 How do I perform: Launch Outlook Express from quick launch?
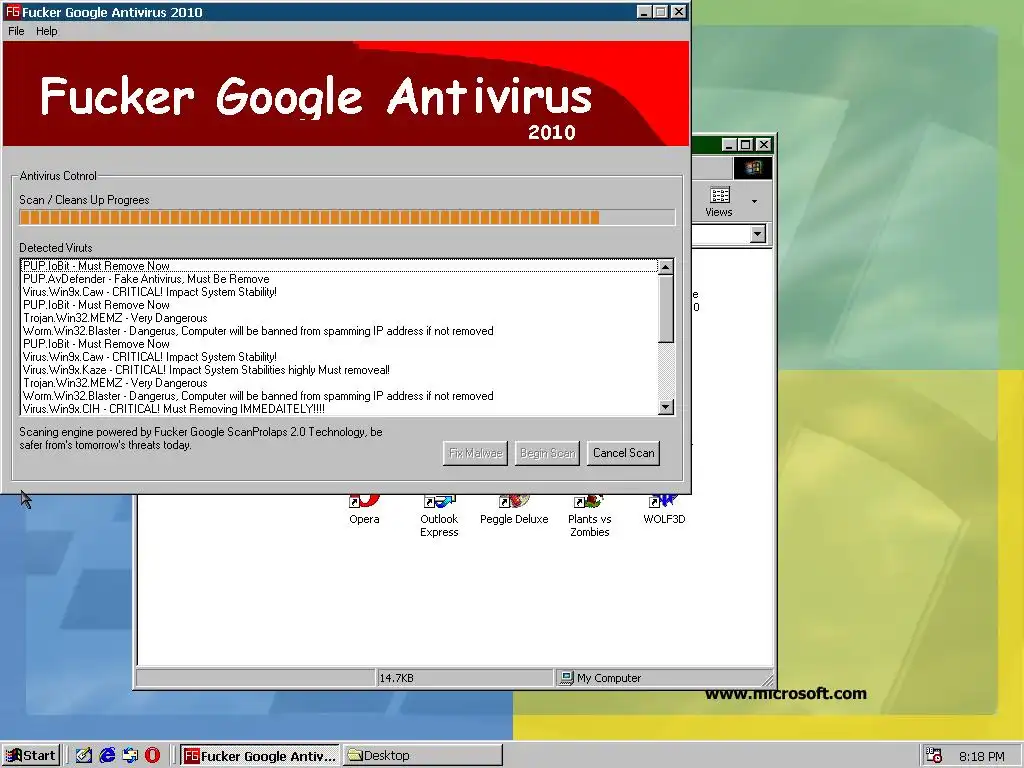pyautogui.click(x=130, y=756)
